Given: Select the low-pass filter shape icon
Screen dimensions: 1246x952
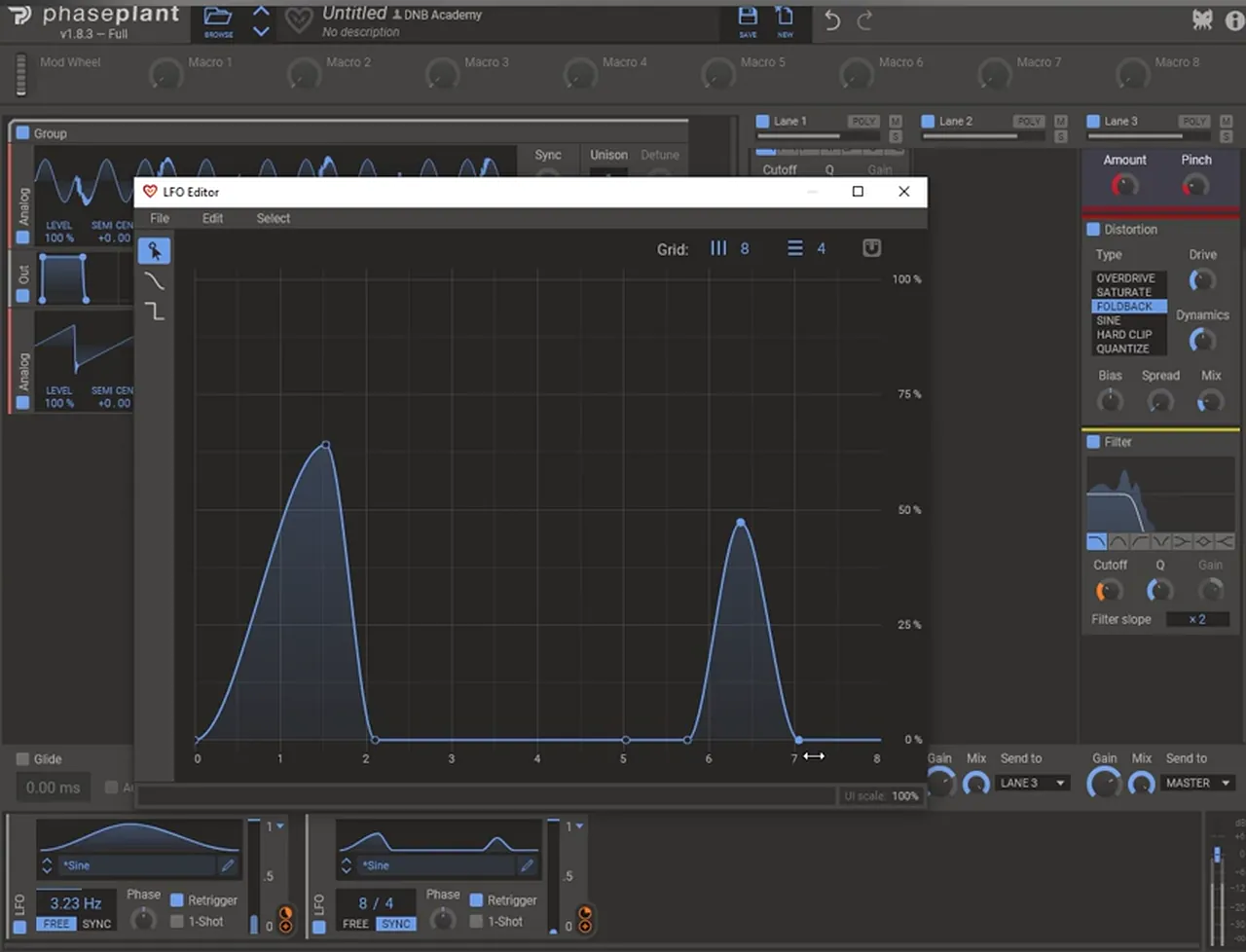Looking at the screenshot, I should coord(1097,541).
